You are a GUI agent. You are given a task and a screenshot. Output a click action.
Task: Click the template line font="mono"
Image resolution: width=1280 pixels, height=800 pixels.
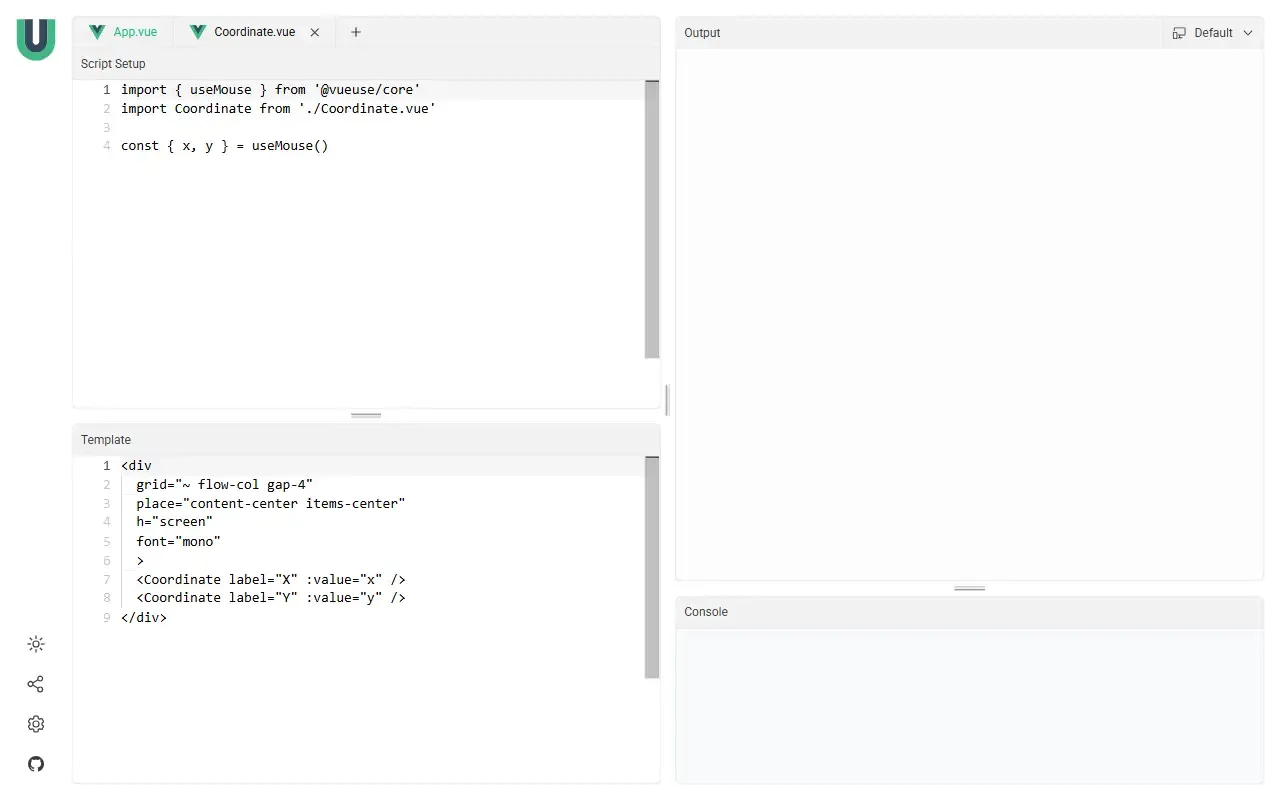[x=178, y=541]
